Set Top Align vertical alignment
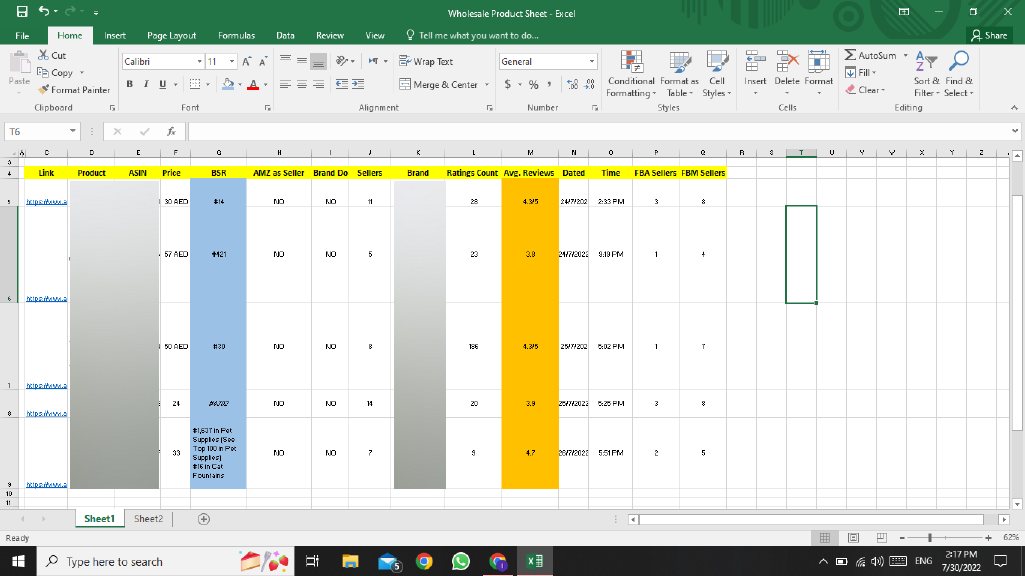The width and height of the screenshot is (1025, 576). pyautogui.click(x=285, y=61)
